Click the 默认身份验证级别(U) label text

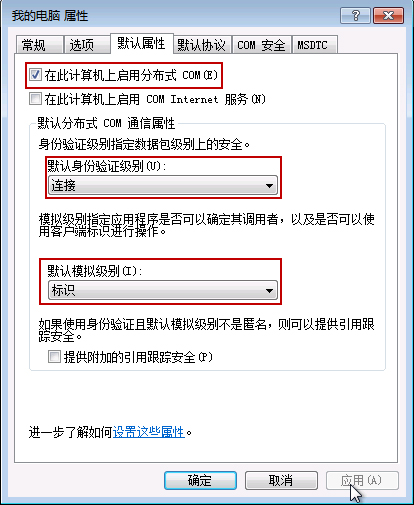(107, 166)
